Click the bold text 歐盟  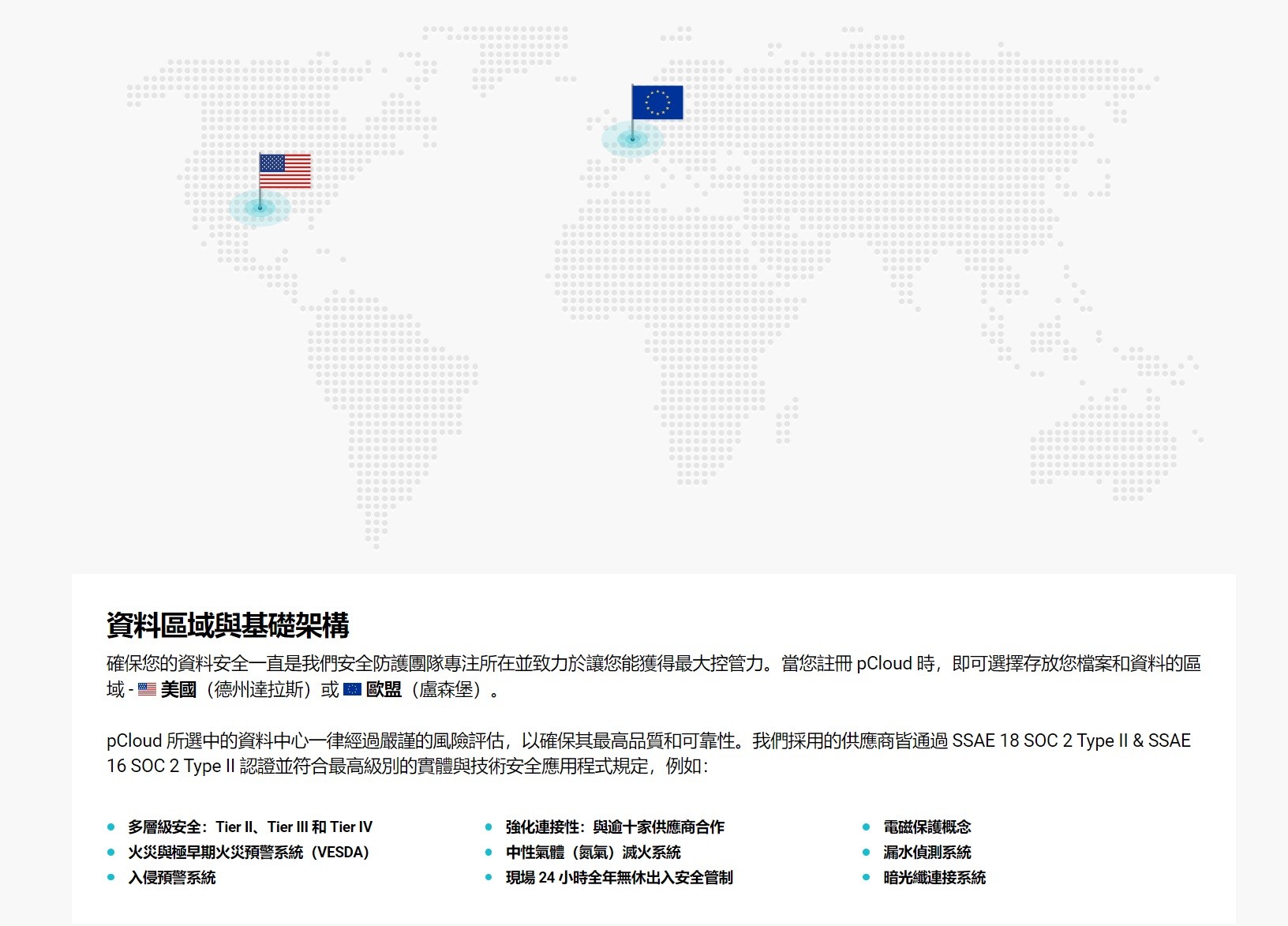pos(384,690)
